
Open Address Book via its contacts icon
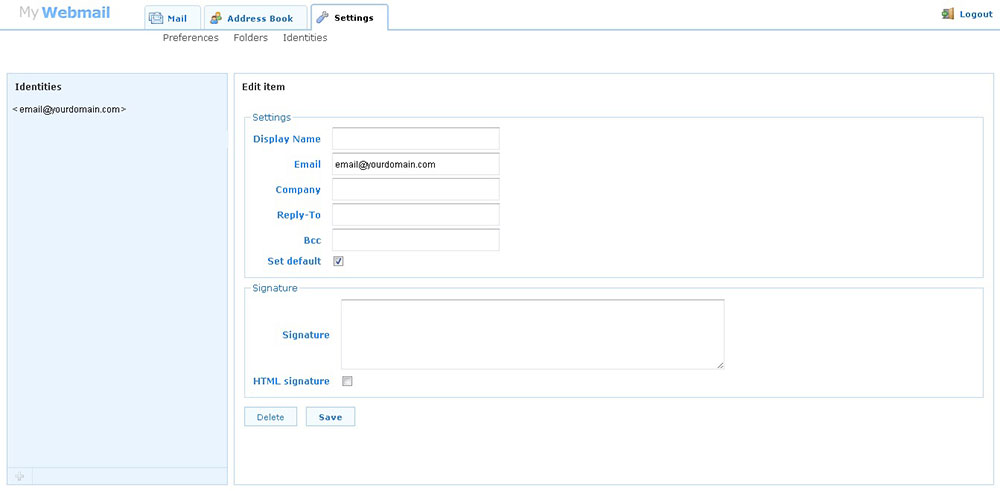pos(216,18)
